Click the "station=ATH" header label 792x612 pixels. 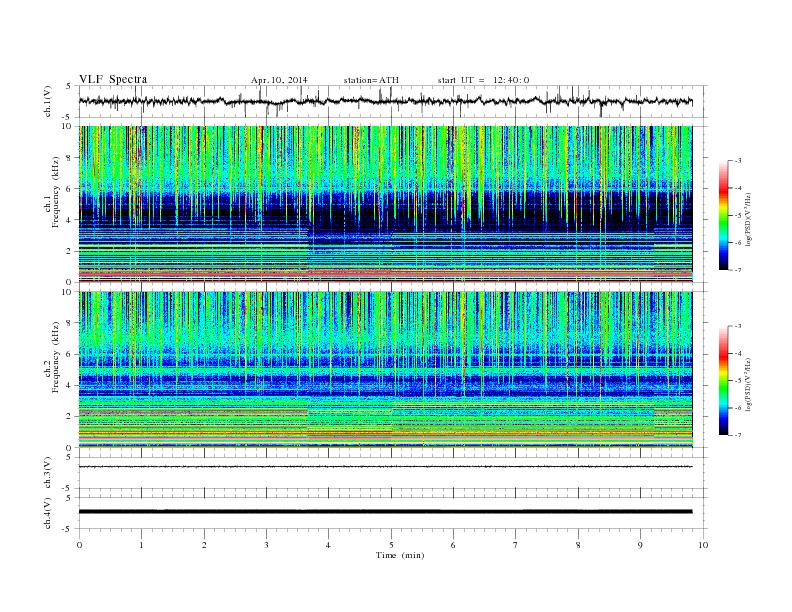click(371, 80)
